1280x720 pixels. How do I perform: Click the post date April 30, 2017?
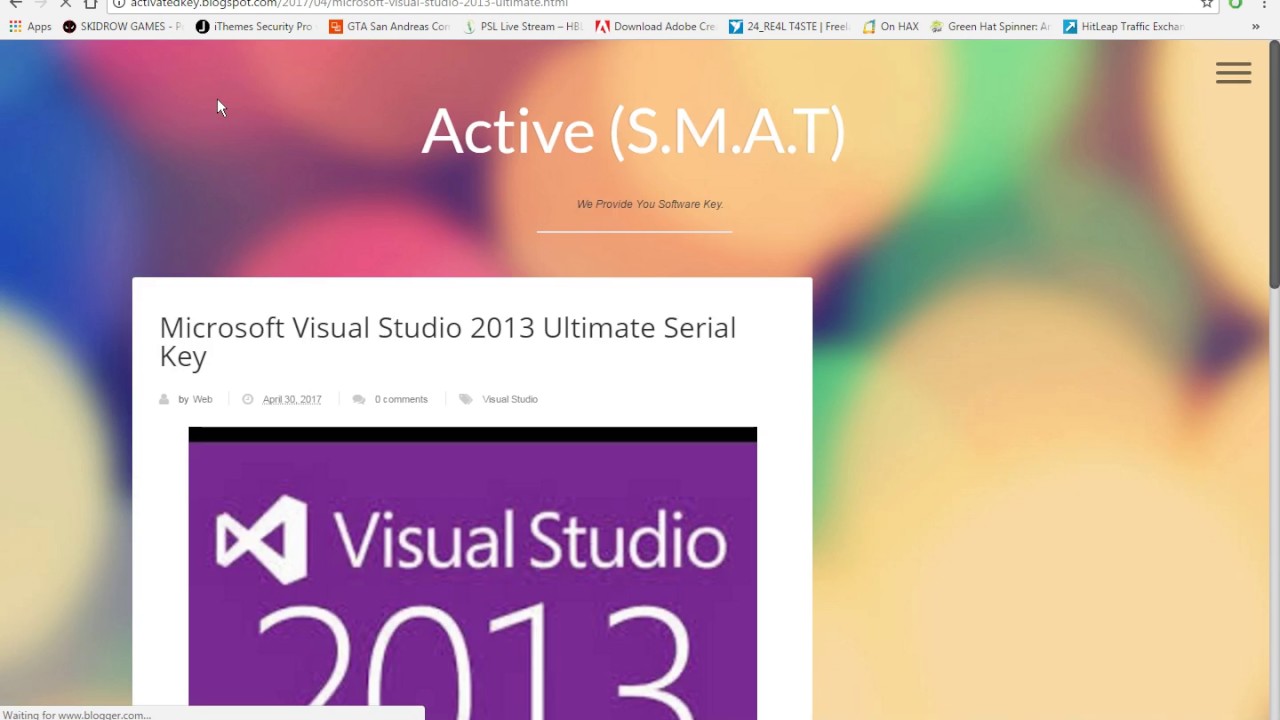click(292, 399)
